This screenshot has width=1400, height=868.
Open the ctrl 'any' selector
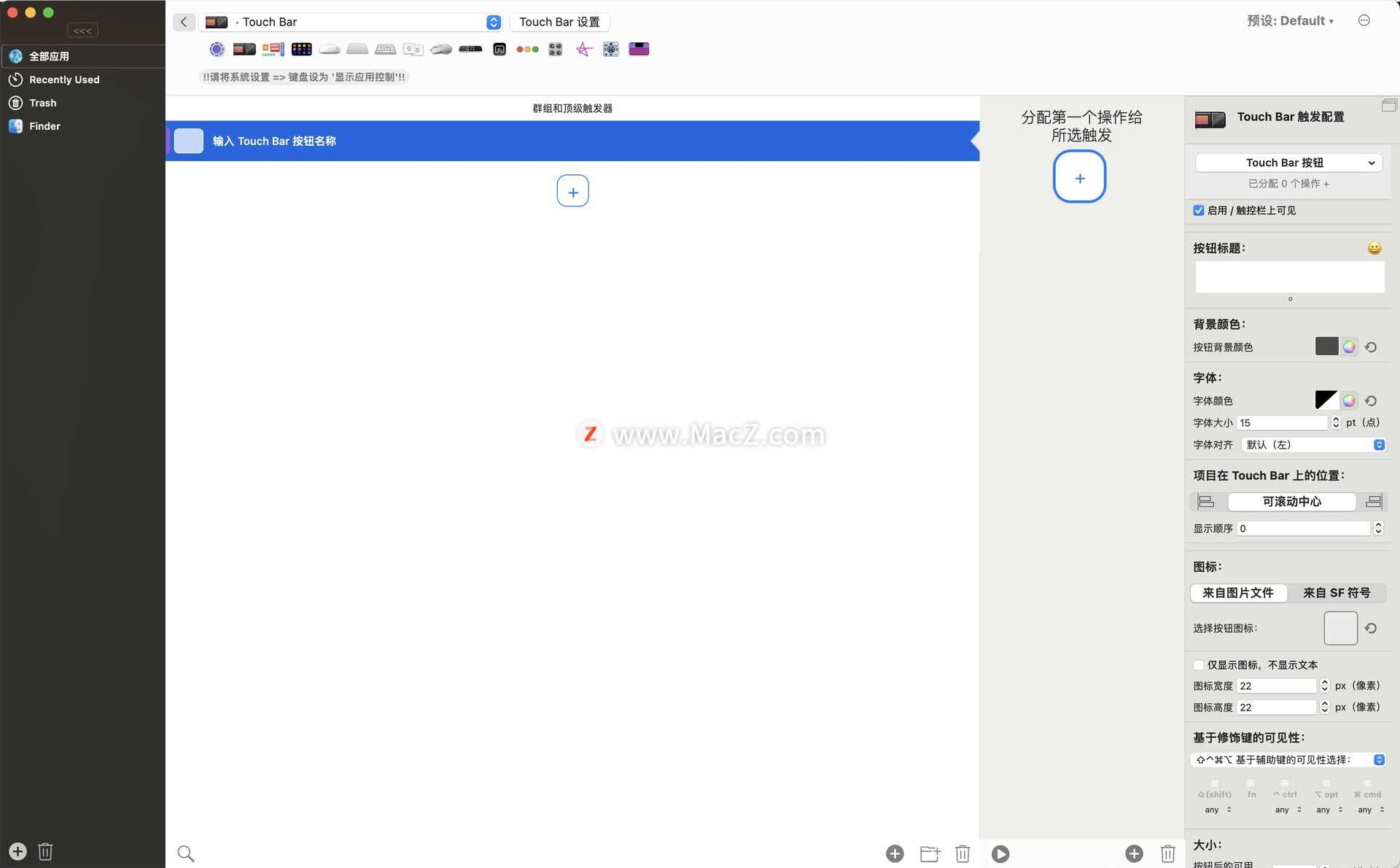1288,810
